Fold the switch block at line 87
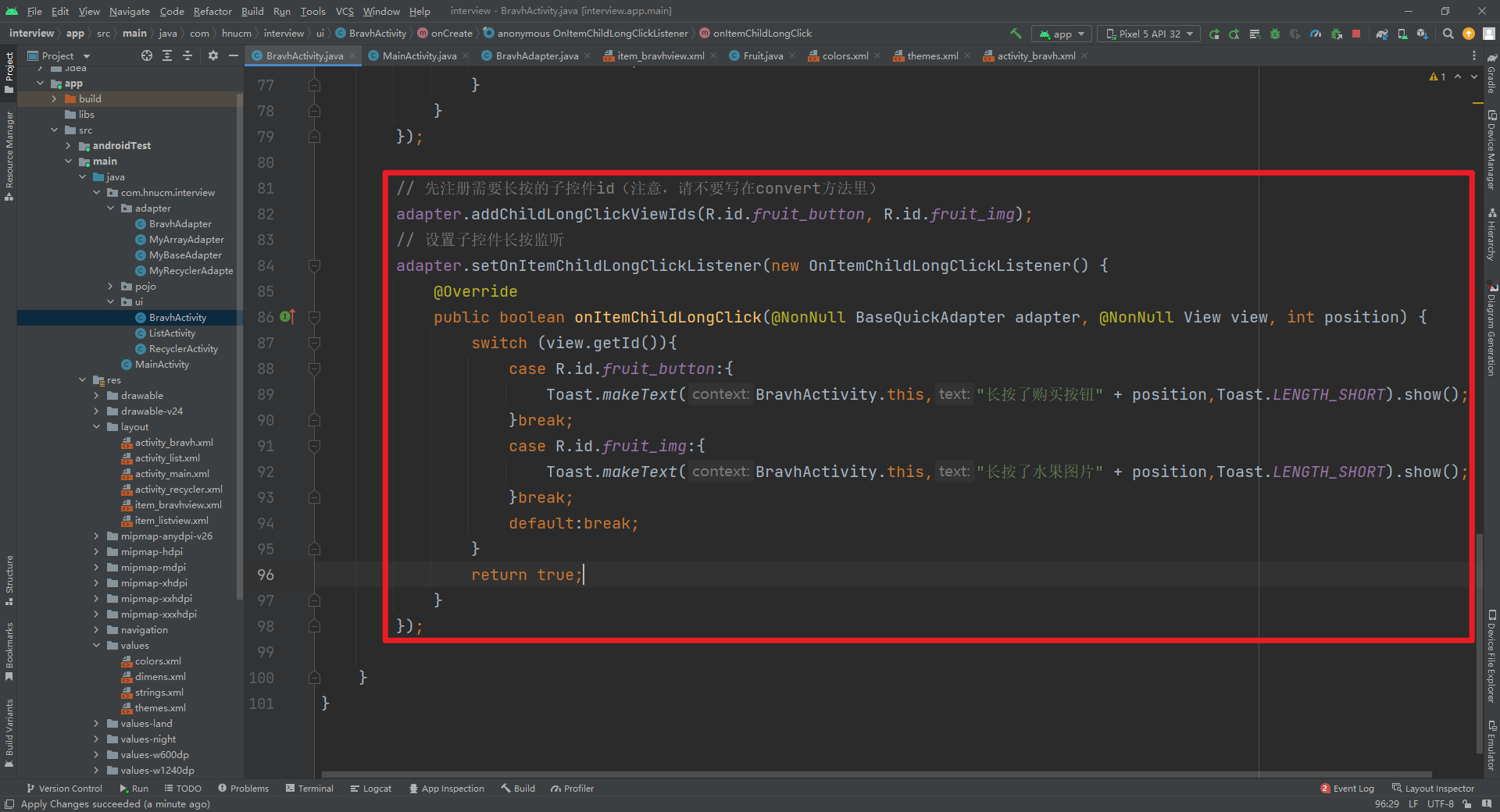 (x=314, y=343)
